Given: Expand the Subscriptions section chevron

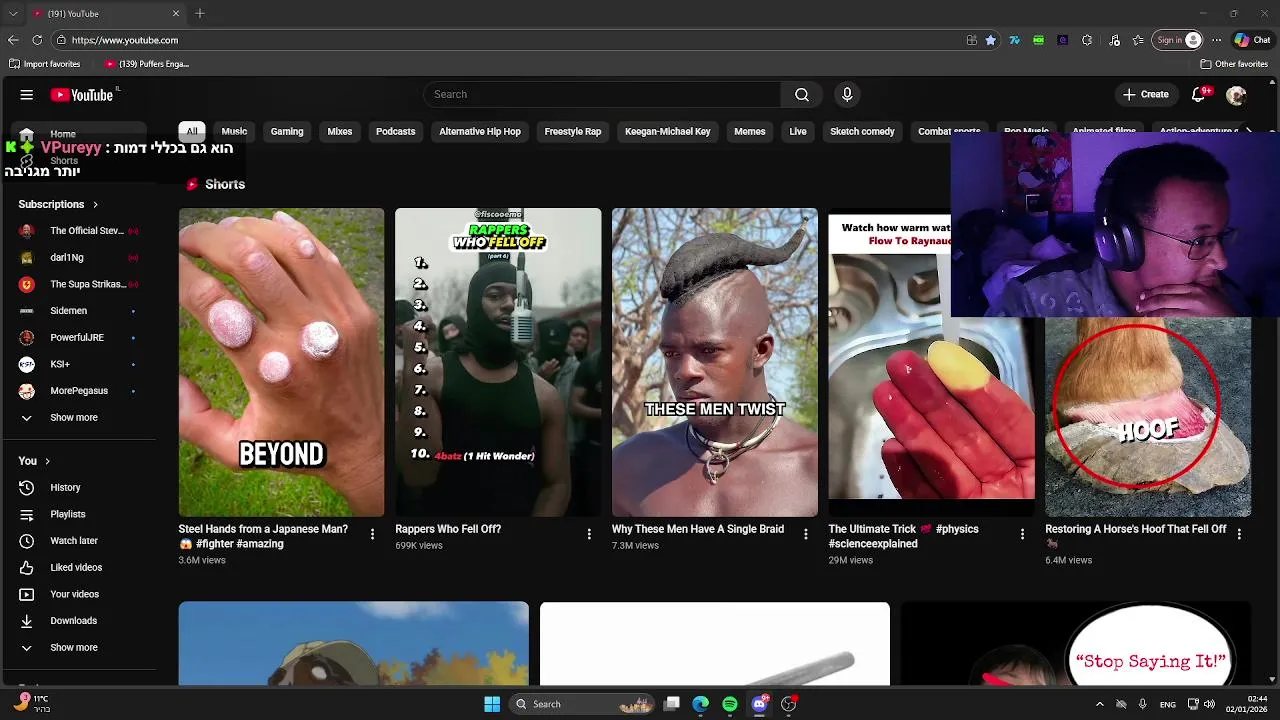Looking at the screenshot, I should (95, 205).
